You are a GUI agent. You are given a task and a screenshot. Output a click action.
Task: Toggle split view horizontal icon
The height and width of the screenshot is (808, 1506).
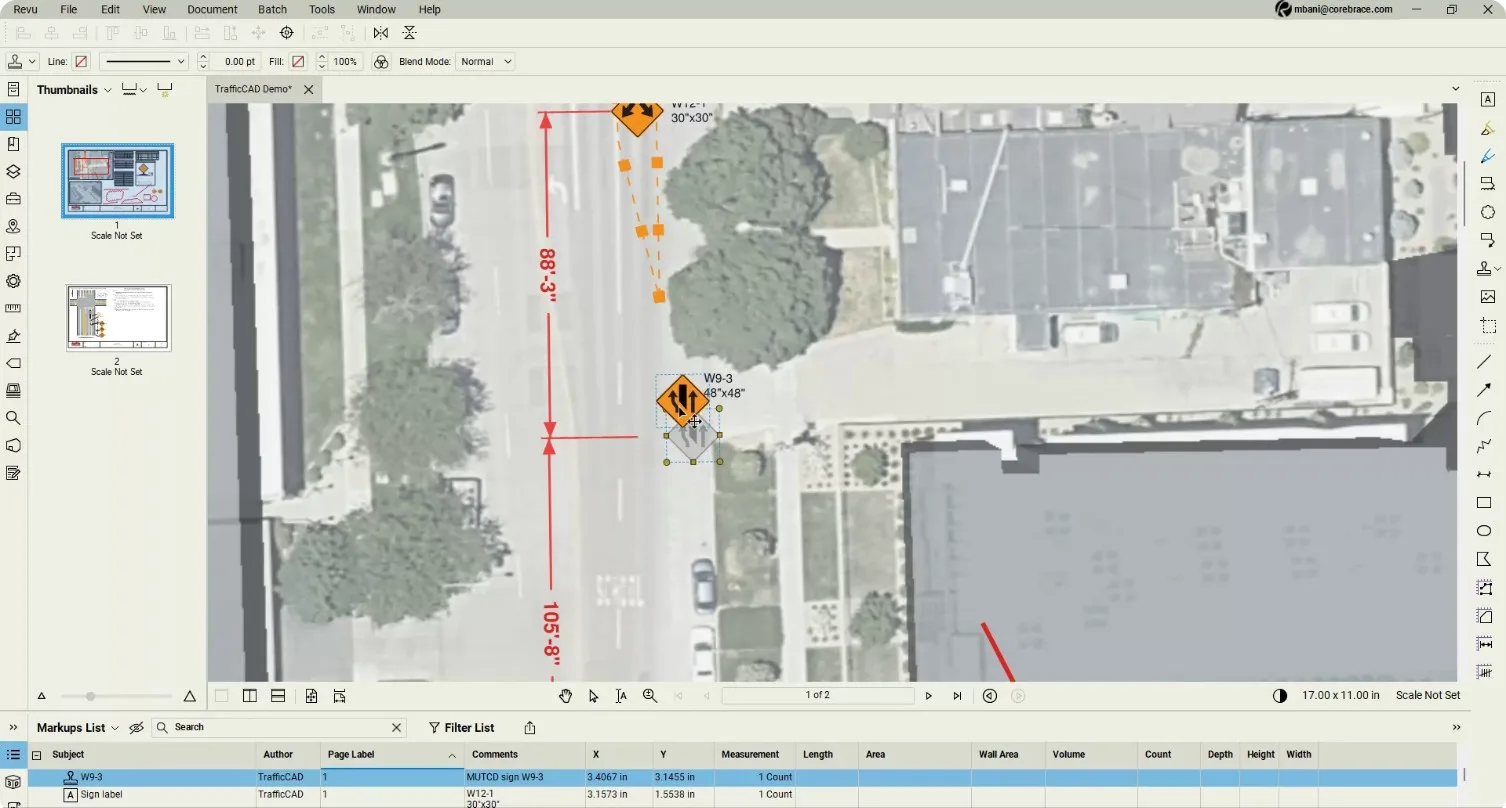coord(278,696)
